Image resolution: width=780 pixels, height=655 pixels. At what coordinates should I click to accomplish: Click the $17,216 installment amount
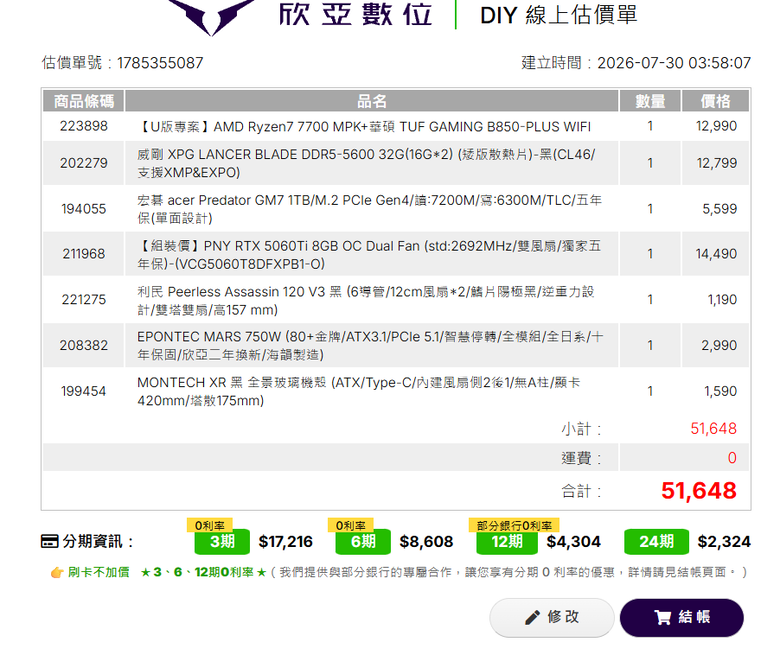point(286,542)
